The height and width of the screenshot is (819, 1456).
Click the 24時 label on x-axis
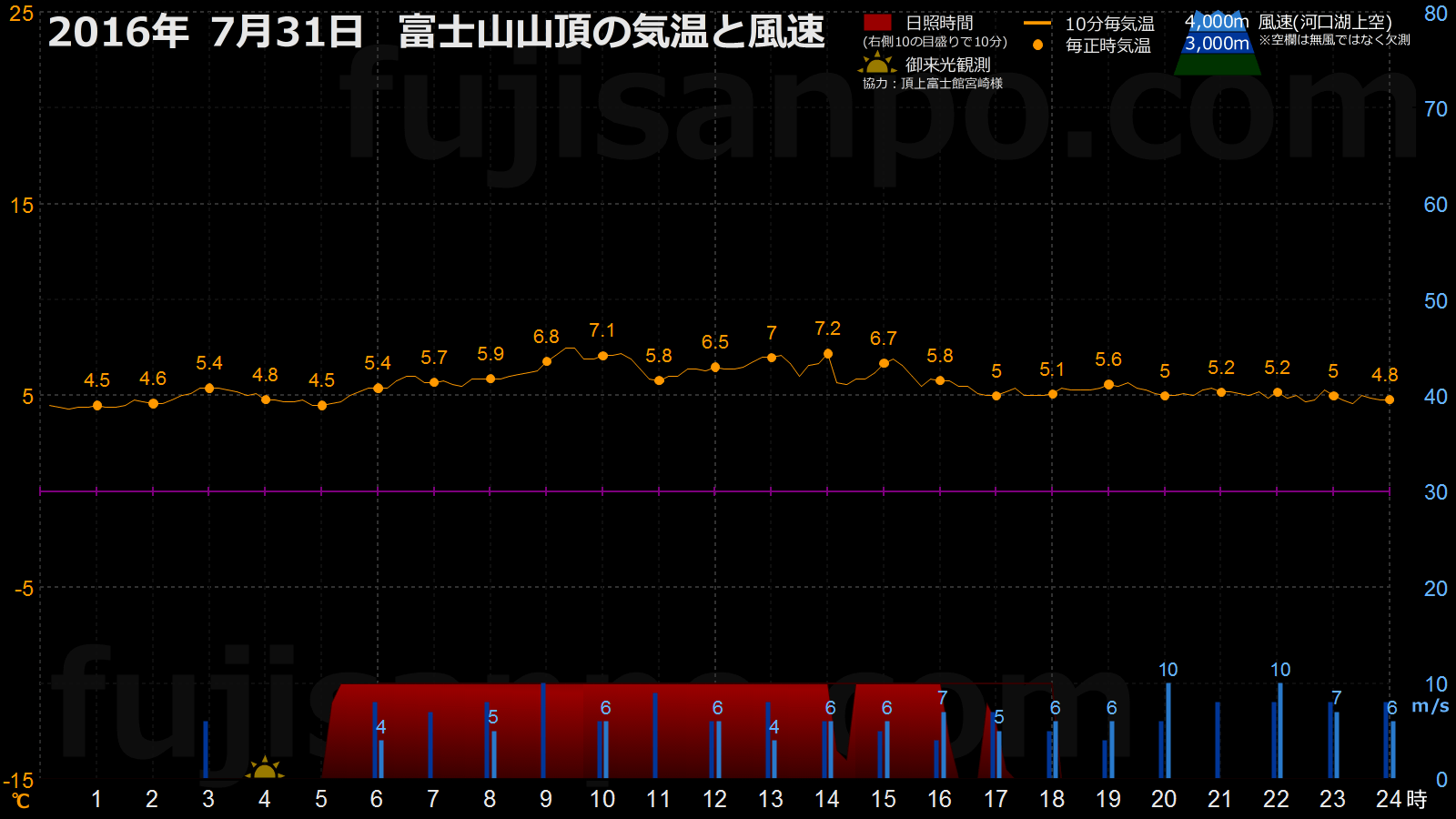point(1400,799)
